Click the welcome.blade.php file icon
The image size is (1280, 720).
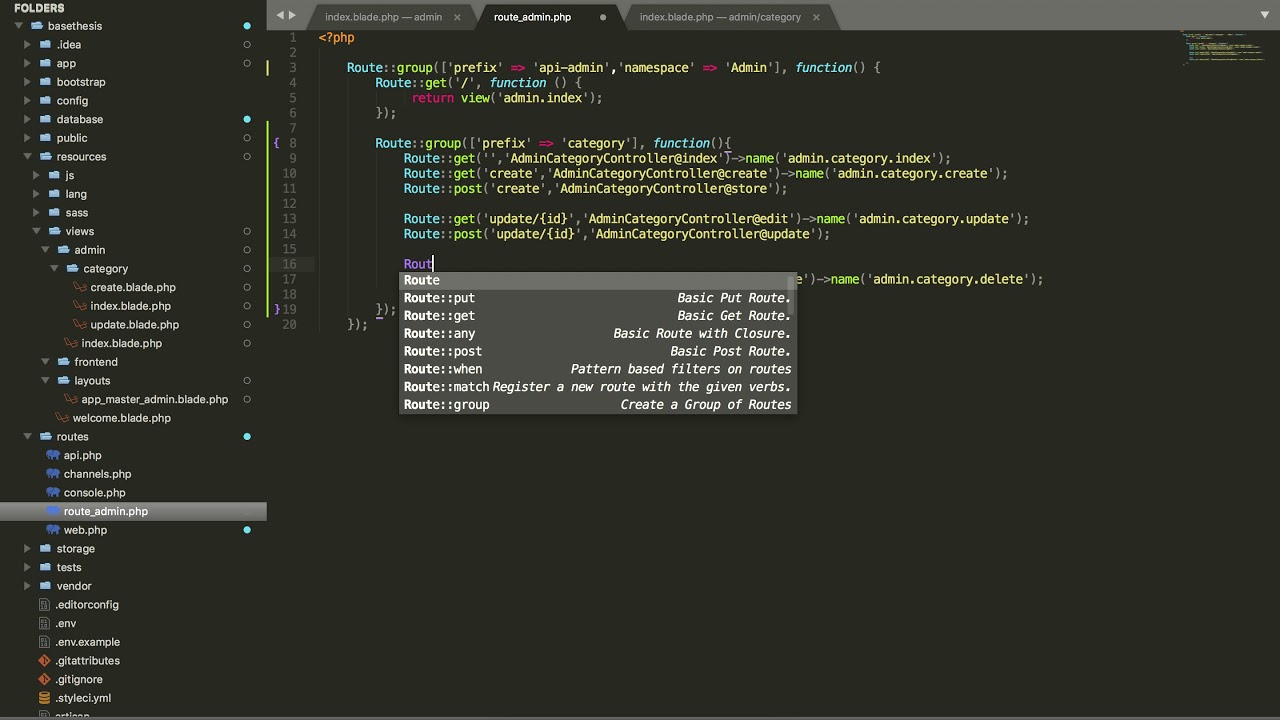click(63, 418)
